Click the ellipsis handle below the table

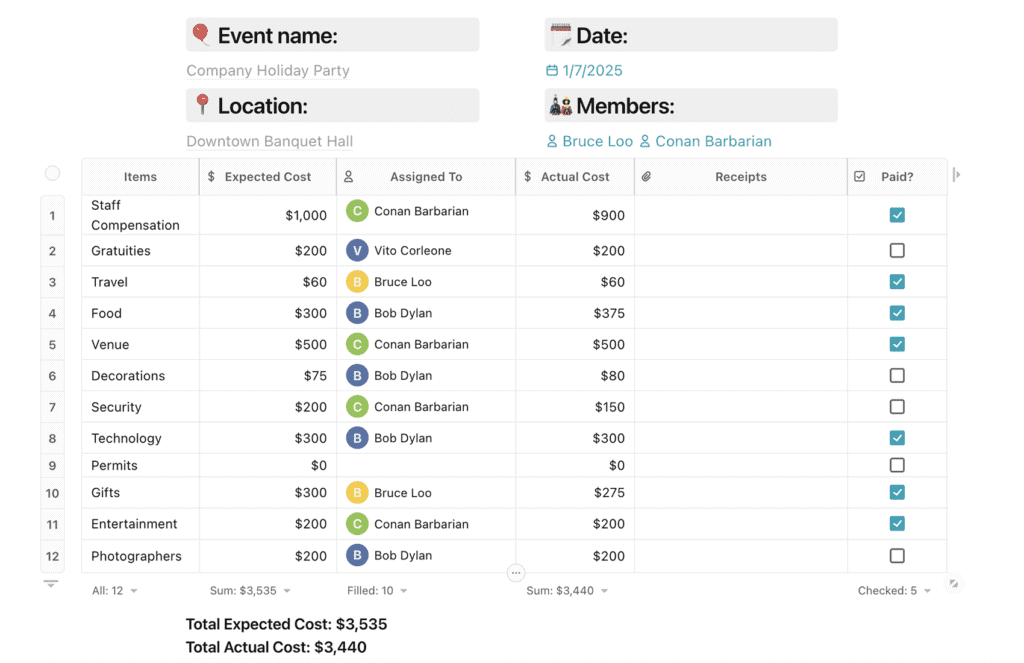[x=515, y=573]
